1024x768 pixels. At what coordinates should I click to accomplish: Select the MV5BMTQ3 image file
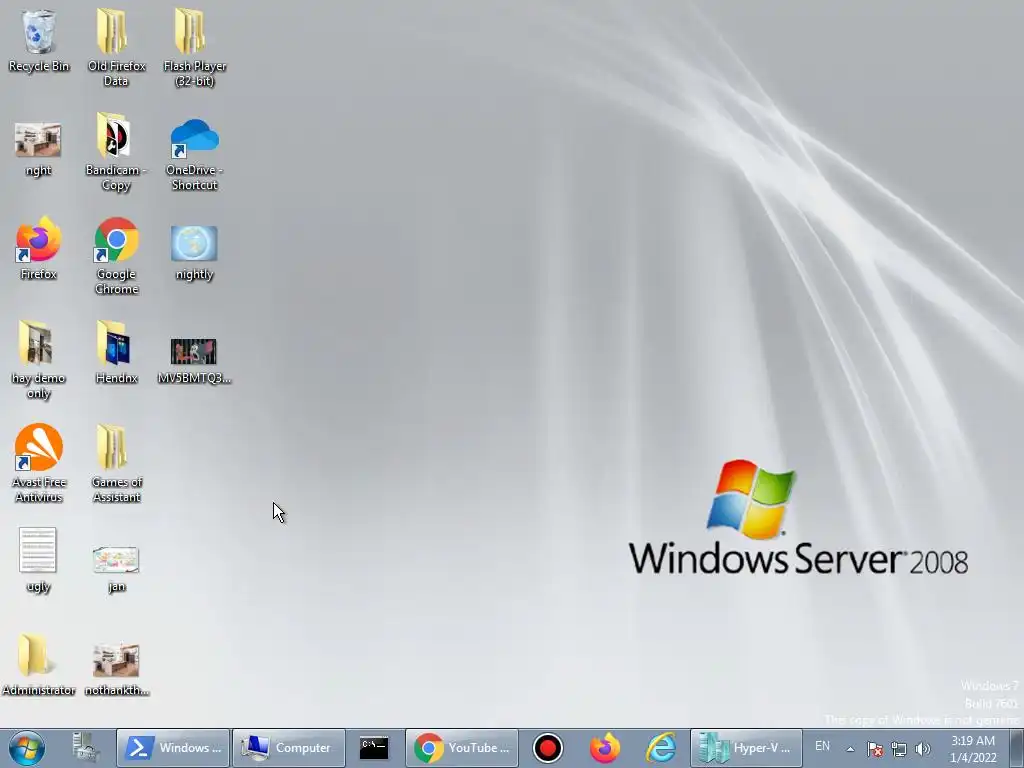(x=194, y=360)
